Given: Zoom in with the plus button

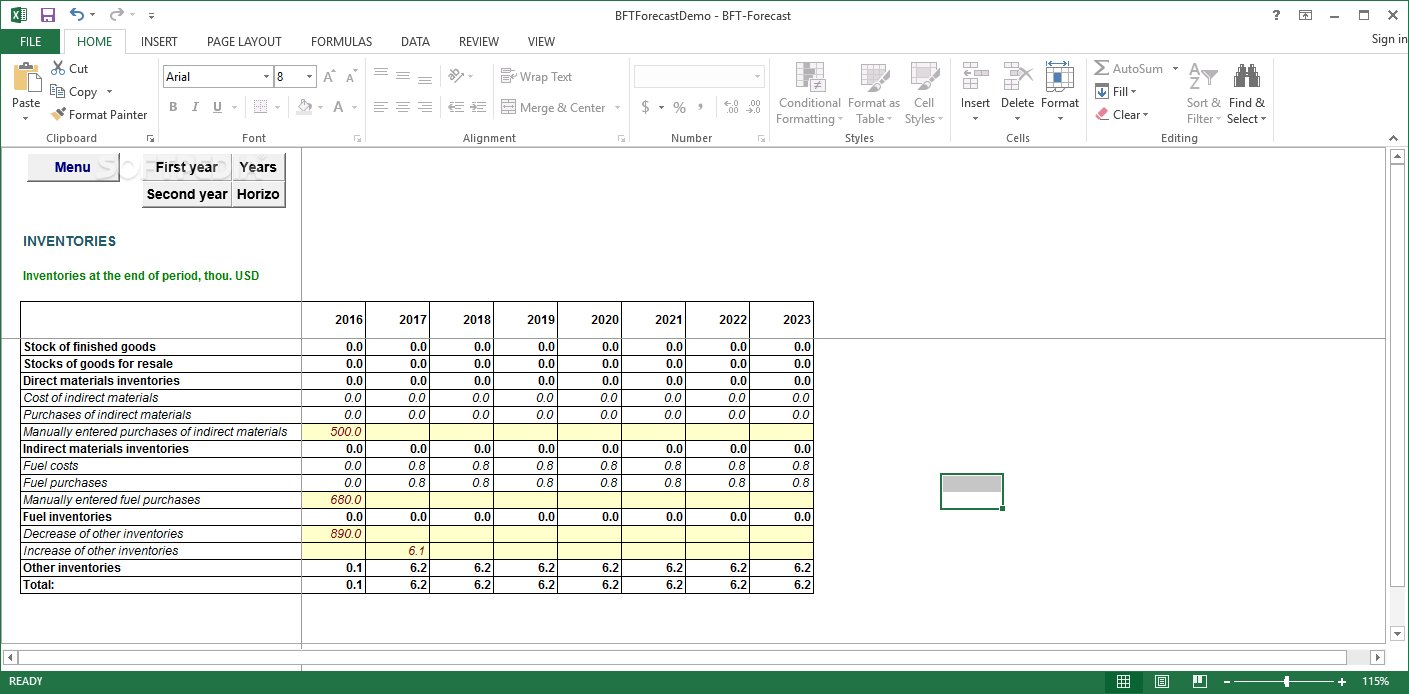Looking at the screenshot, I should click(1342, 682).
